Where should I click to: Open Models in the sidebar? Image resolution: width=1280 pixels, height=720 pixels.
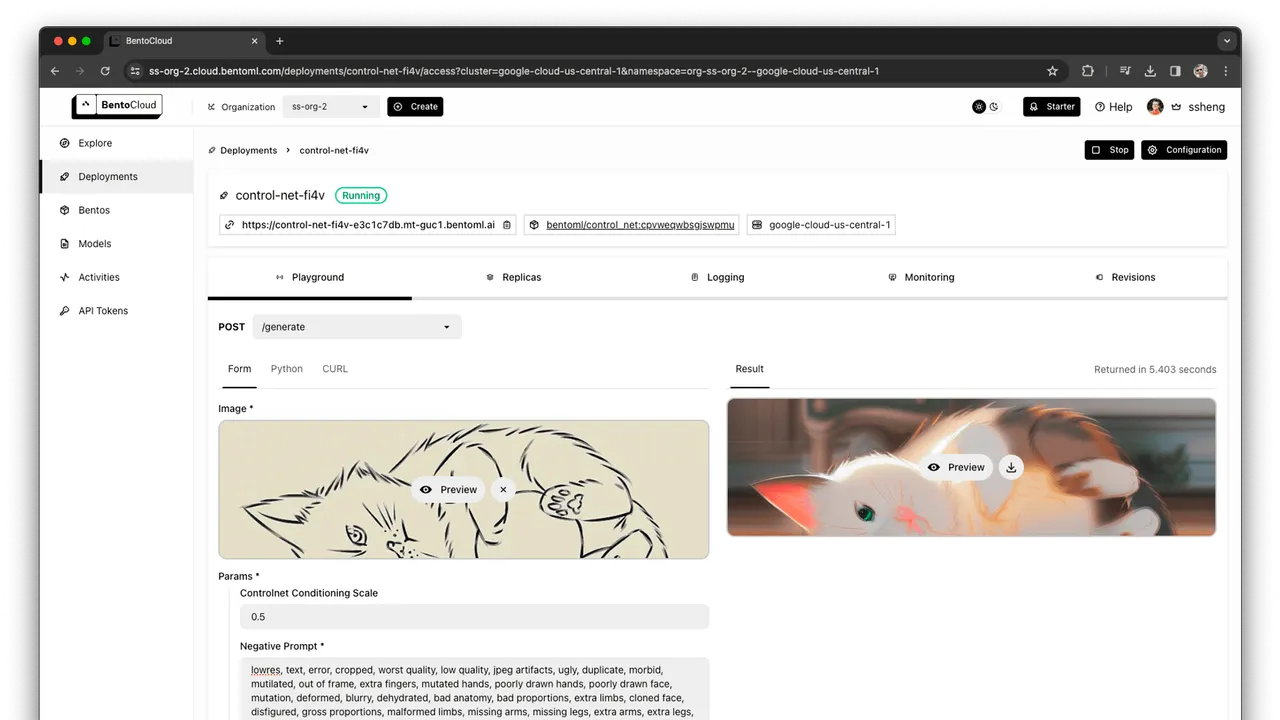[95, 244]
